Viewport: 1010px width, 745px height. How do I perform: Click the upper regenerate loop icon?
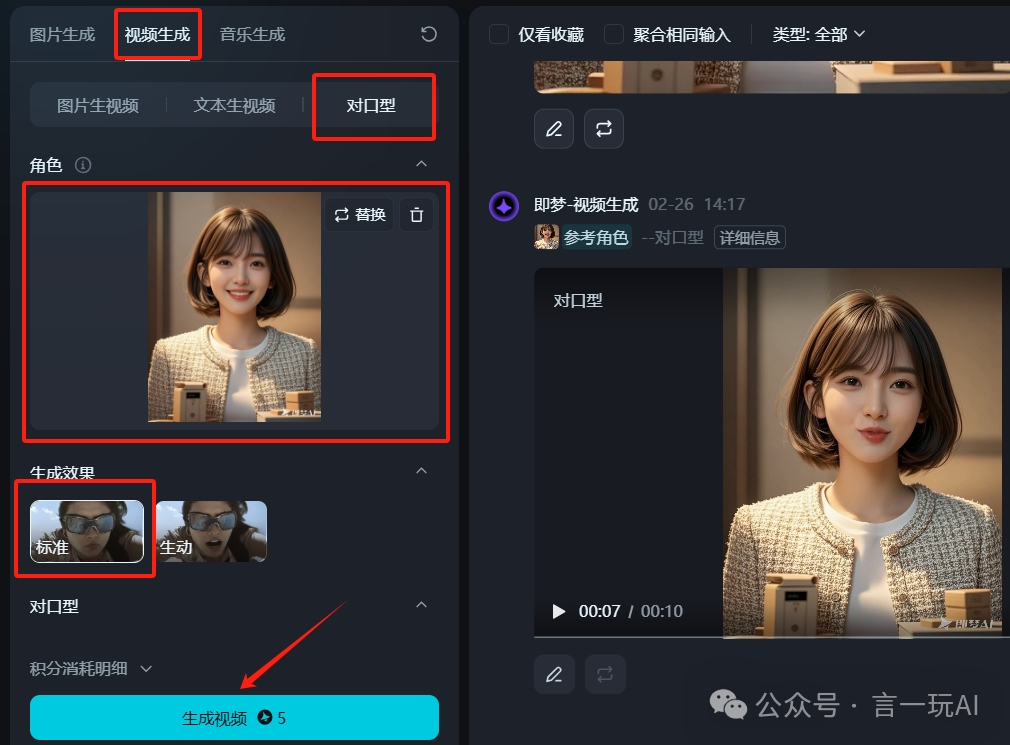pyautogui.click(x=604, y=129)
